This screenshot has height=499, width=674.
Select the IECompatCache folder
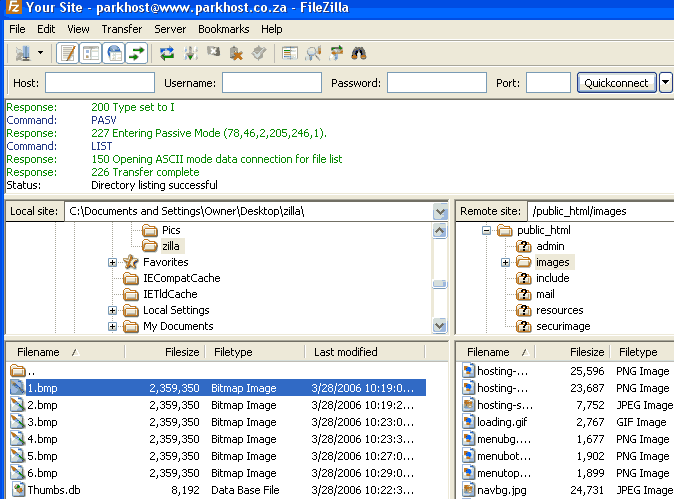click(181, 278)
